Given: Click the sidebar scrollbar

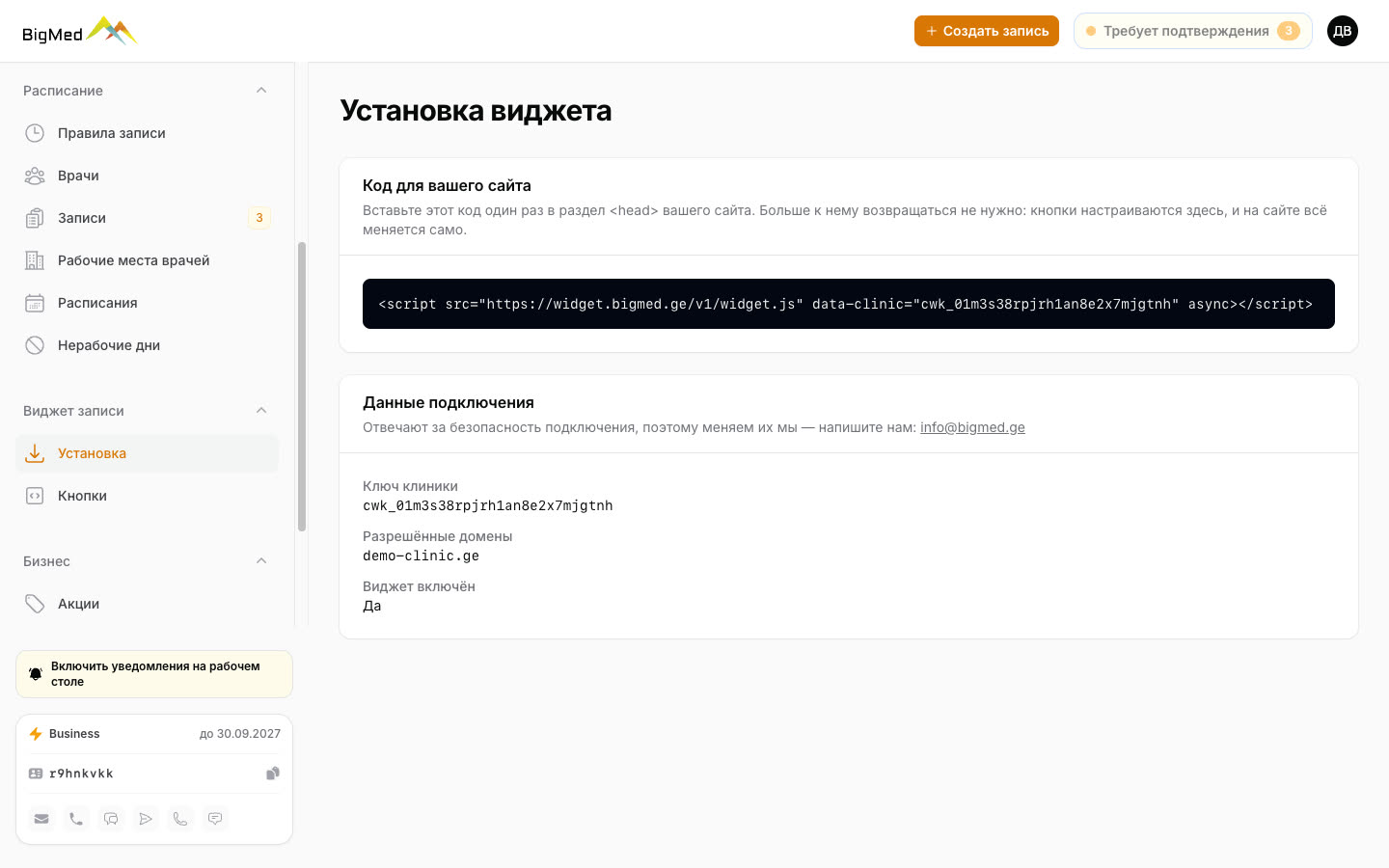Looking at the screenshot, I should click(302, 386).
